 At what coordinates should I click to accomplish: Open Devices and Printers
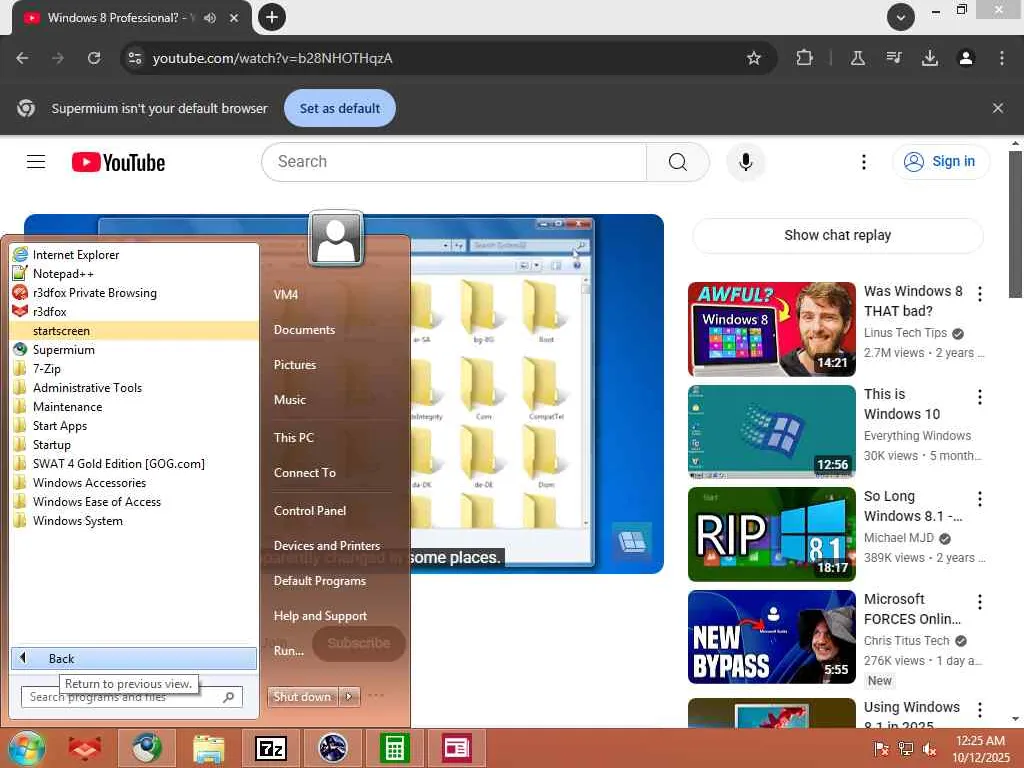coord(327,545)
